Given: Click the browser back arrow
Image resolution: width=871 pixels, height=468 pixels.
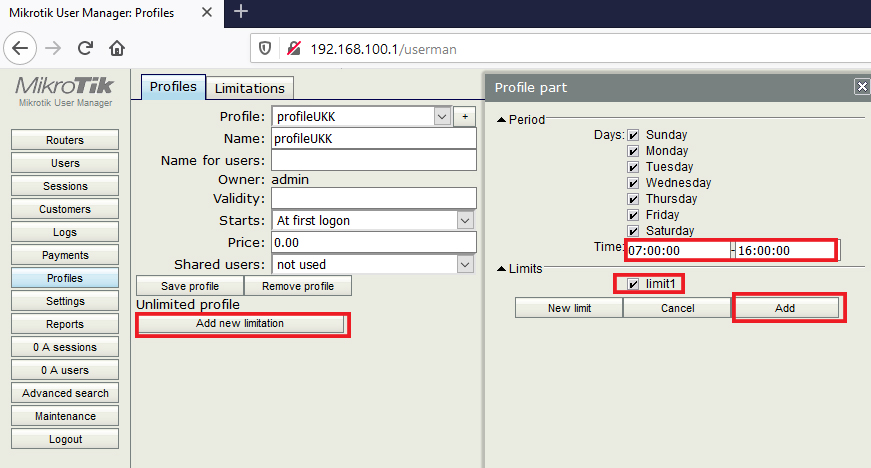Looking at the screenshot, I should click(20, 49).
